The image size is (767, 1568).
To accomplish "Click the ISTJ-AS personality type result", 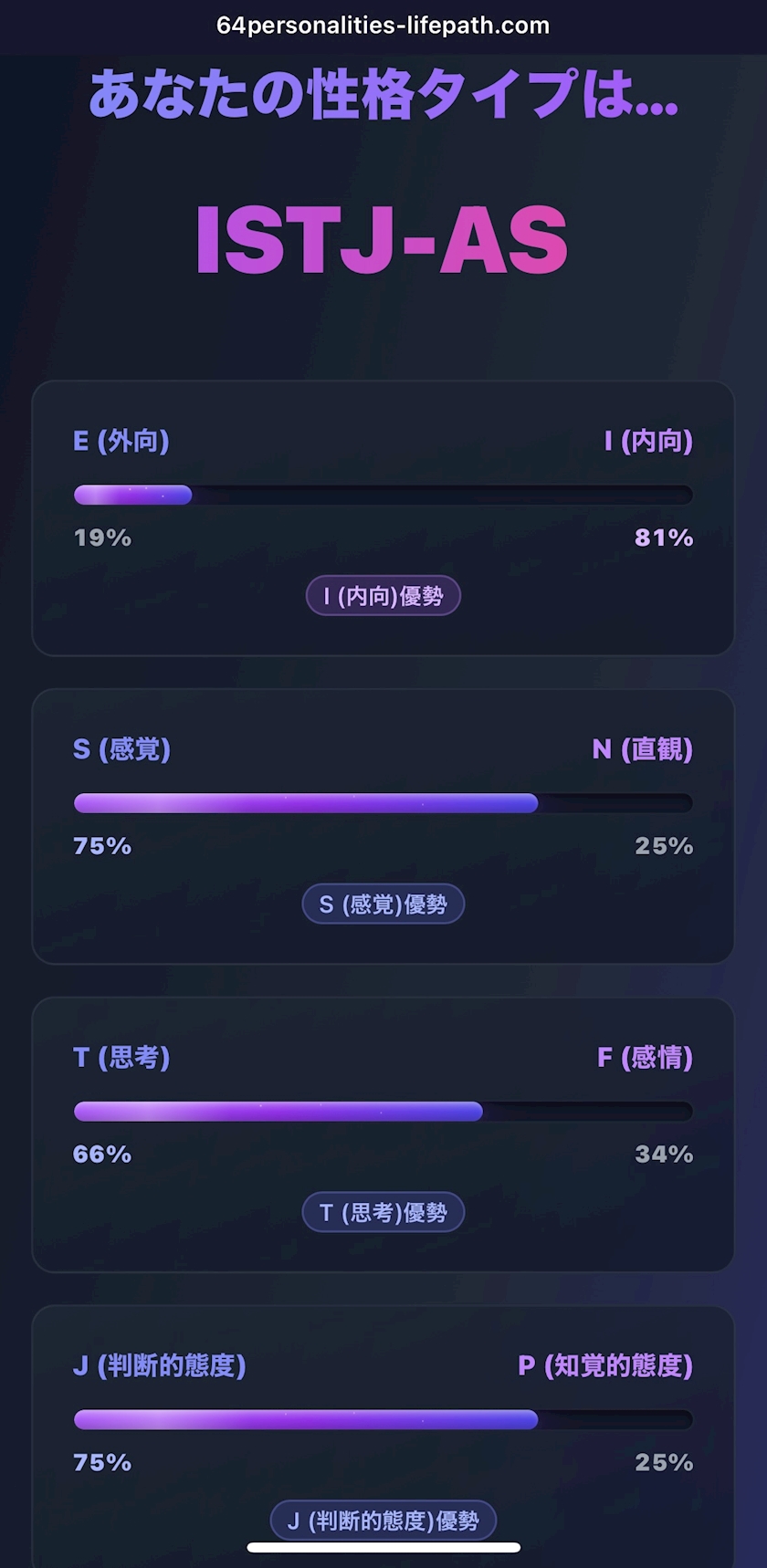I will pos(382,241).
